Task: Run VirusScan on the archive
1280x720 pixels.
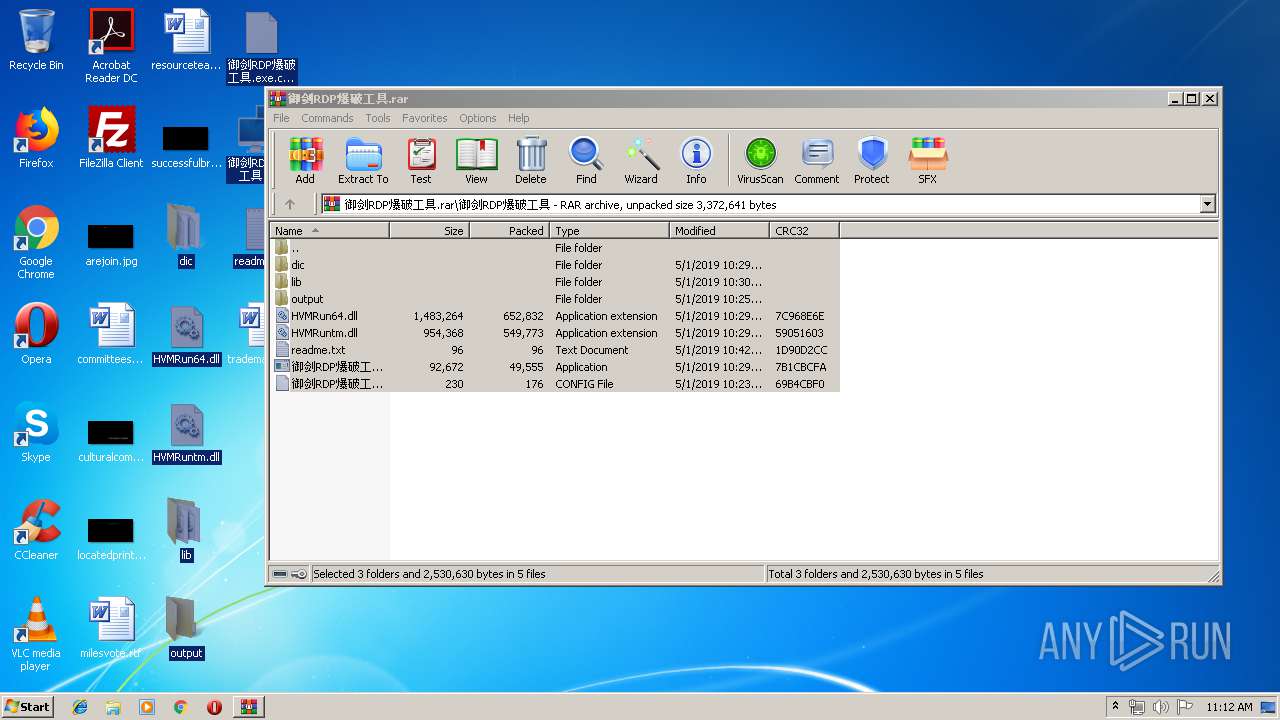Action: coord(760,161)
